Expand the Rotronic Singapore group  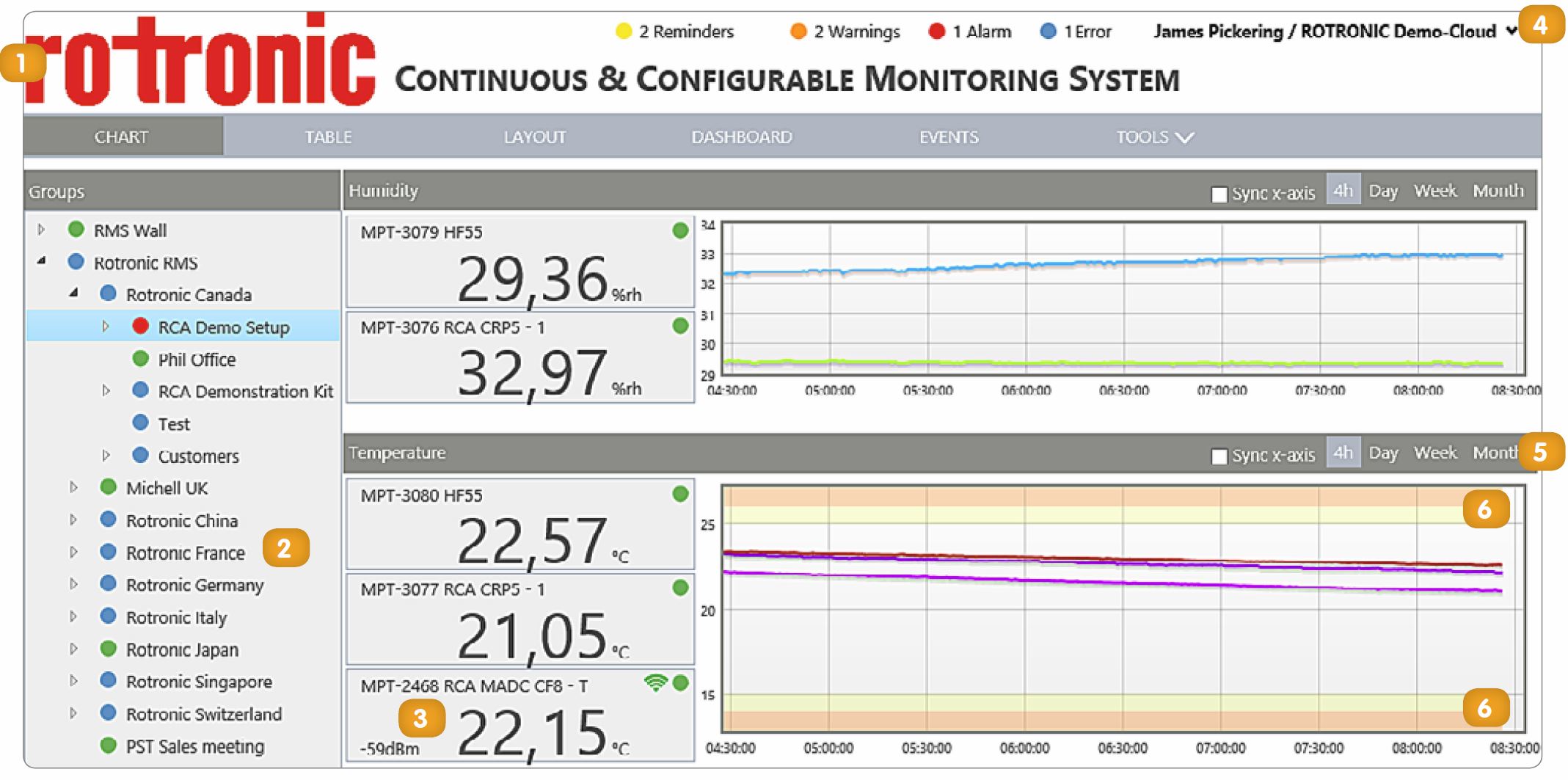[73, 681]
